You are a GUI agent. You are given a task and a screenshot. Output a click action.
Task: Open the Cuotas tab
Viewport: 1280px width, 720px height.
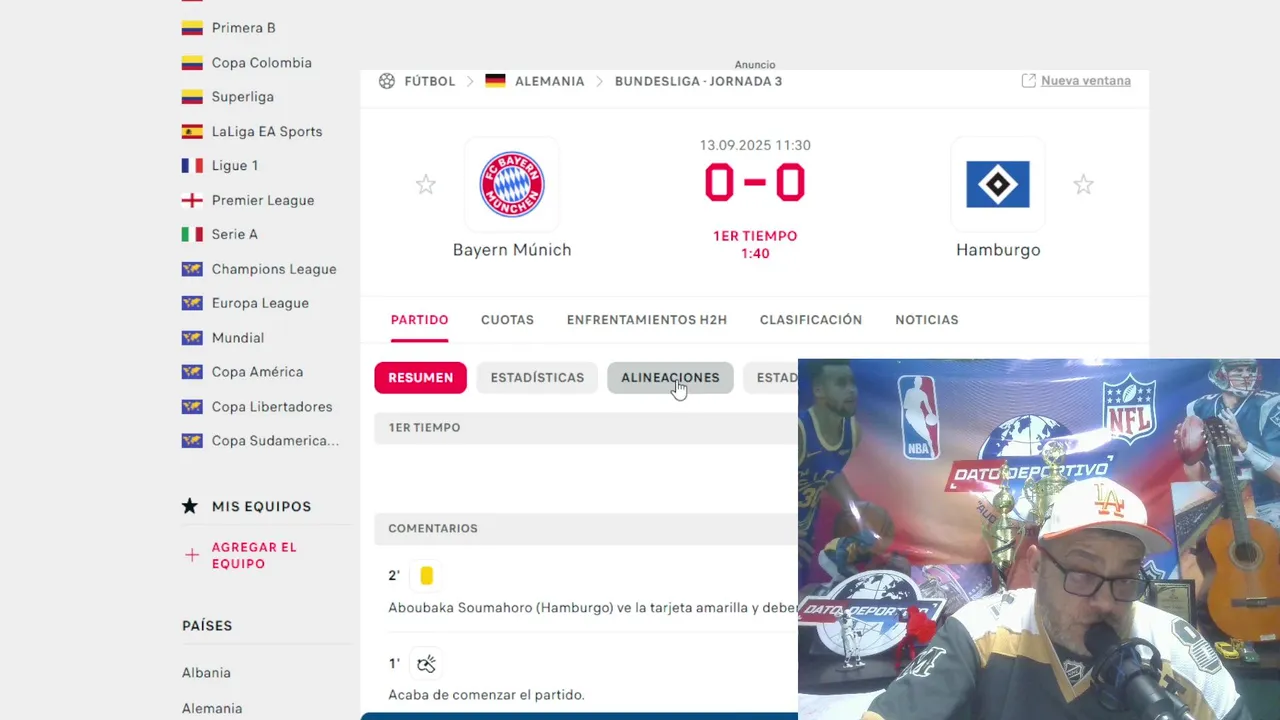click(507, 320)
